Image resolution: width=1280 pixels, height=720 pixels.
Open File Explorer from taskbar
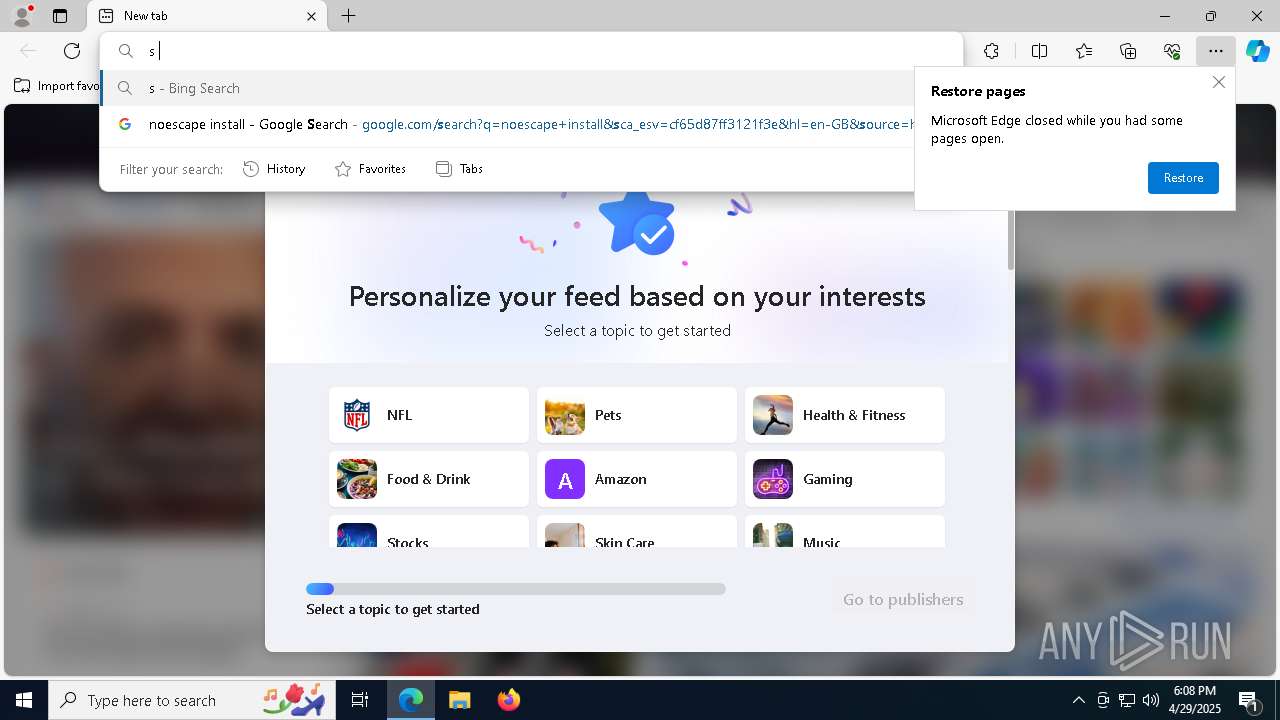click(459, 700)
